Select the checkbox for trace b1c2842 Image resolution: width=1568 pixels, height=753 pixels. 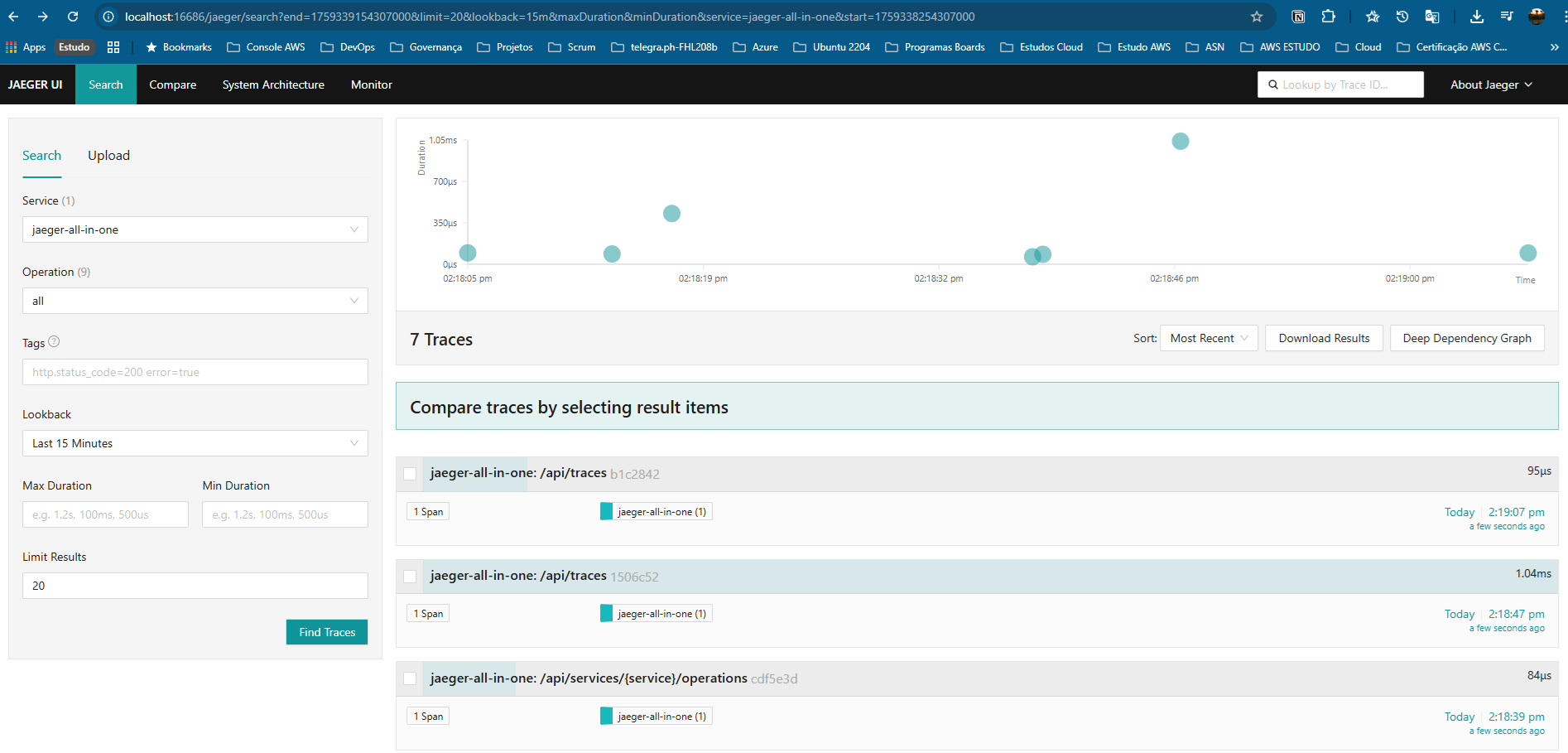[x=410, y=474]
